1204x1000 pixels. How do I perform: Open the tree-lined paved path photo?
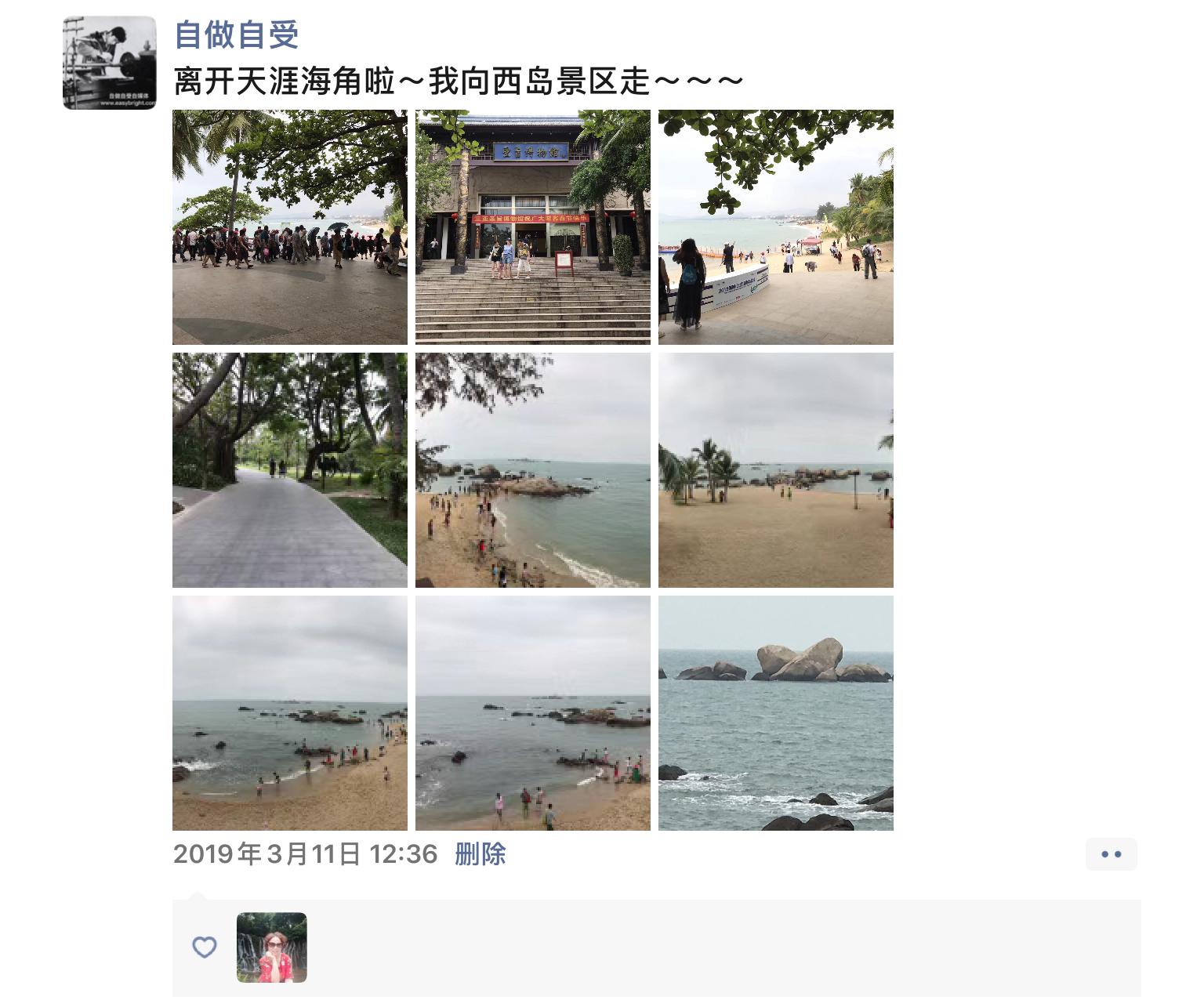[x=290, y=470]
